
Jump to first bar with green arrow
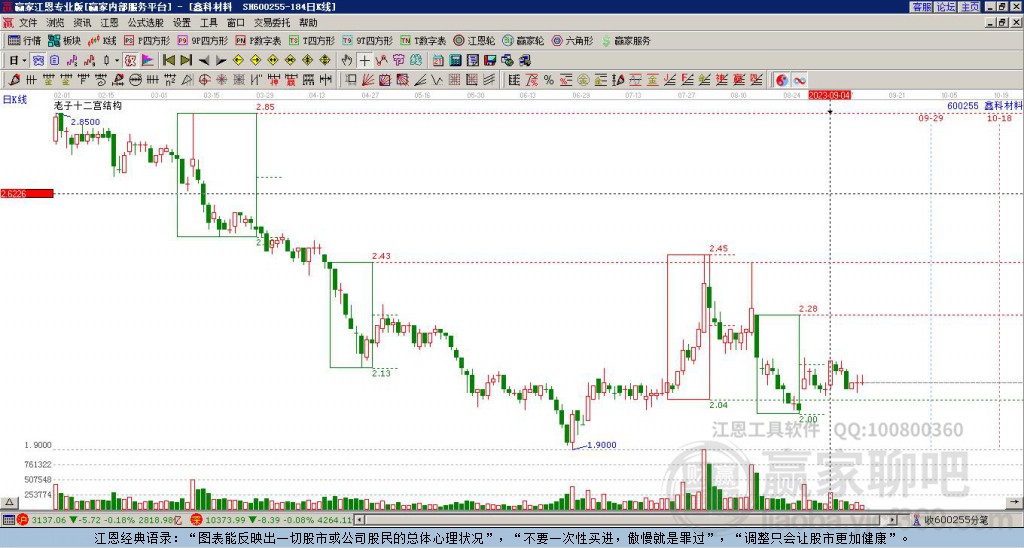pyautogui.click(x=168, y=60)
